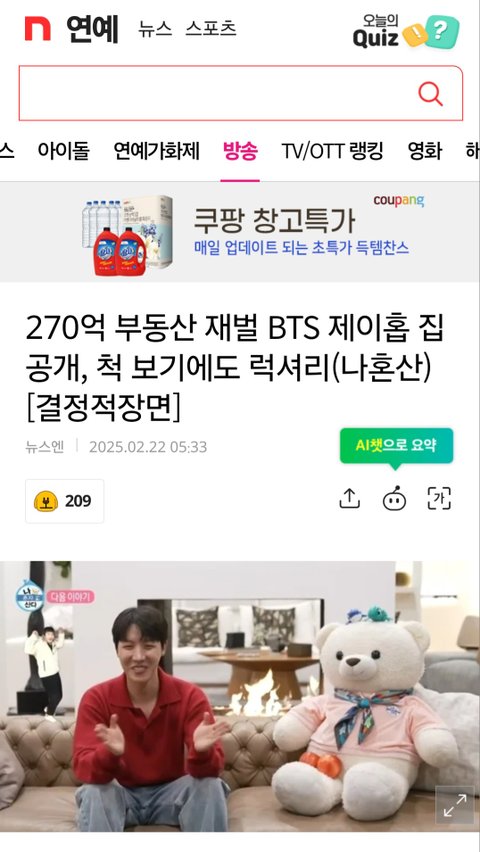Expand the article image fullscreen
The image size is (480, 852).
[454, 805]
